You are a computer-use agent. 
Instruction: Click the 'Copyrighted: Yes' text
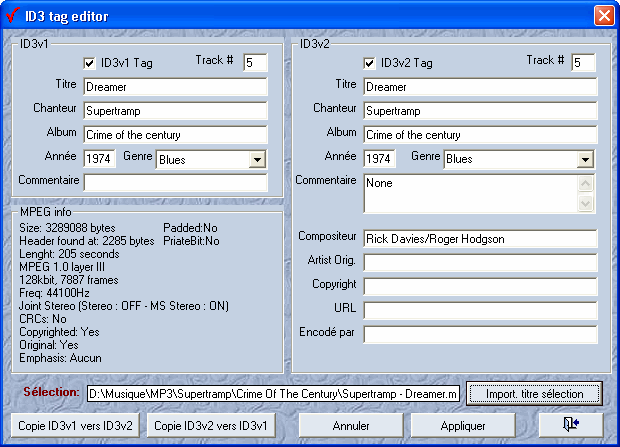(59, 332)
